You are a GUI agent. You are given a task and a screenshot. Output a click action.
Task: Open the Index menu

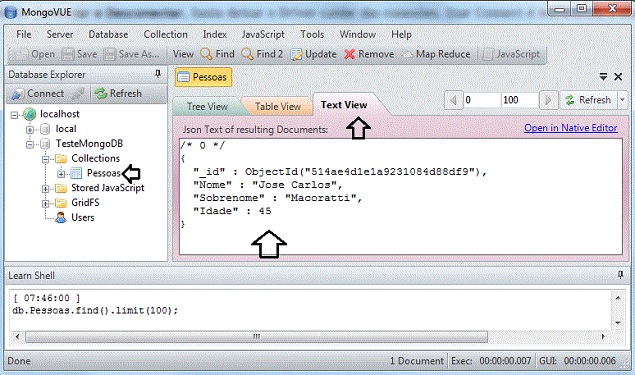pyautogui.click(x=215, y=34)
